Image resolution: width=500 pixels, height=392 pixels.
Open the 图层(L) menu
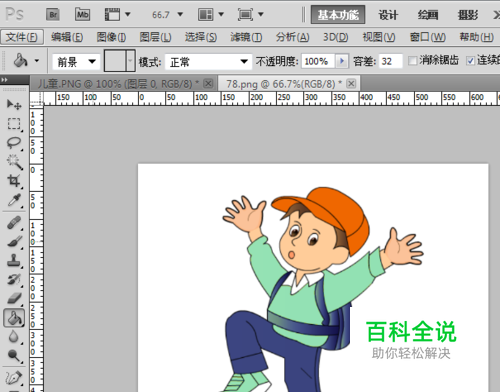click(155, 37)
